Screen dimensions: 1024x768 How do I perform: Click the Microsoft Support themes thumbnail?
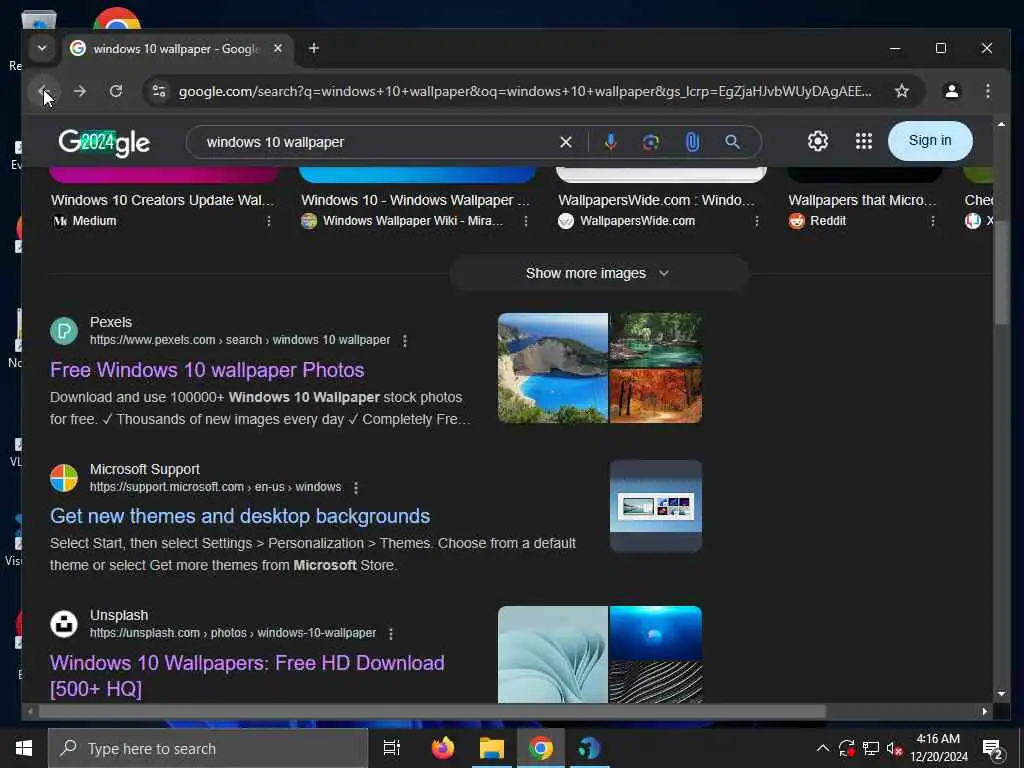(656, 506)
